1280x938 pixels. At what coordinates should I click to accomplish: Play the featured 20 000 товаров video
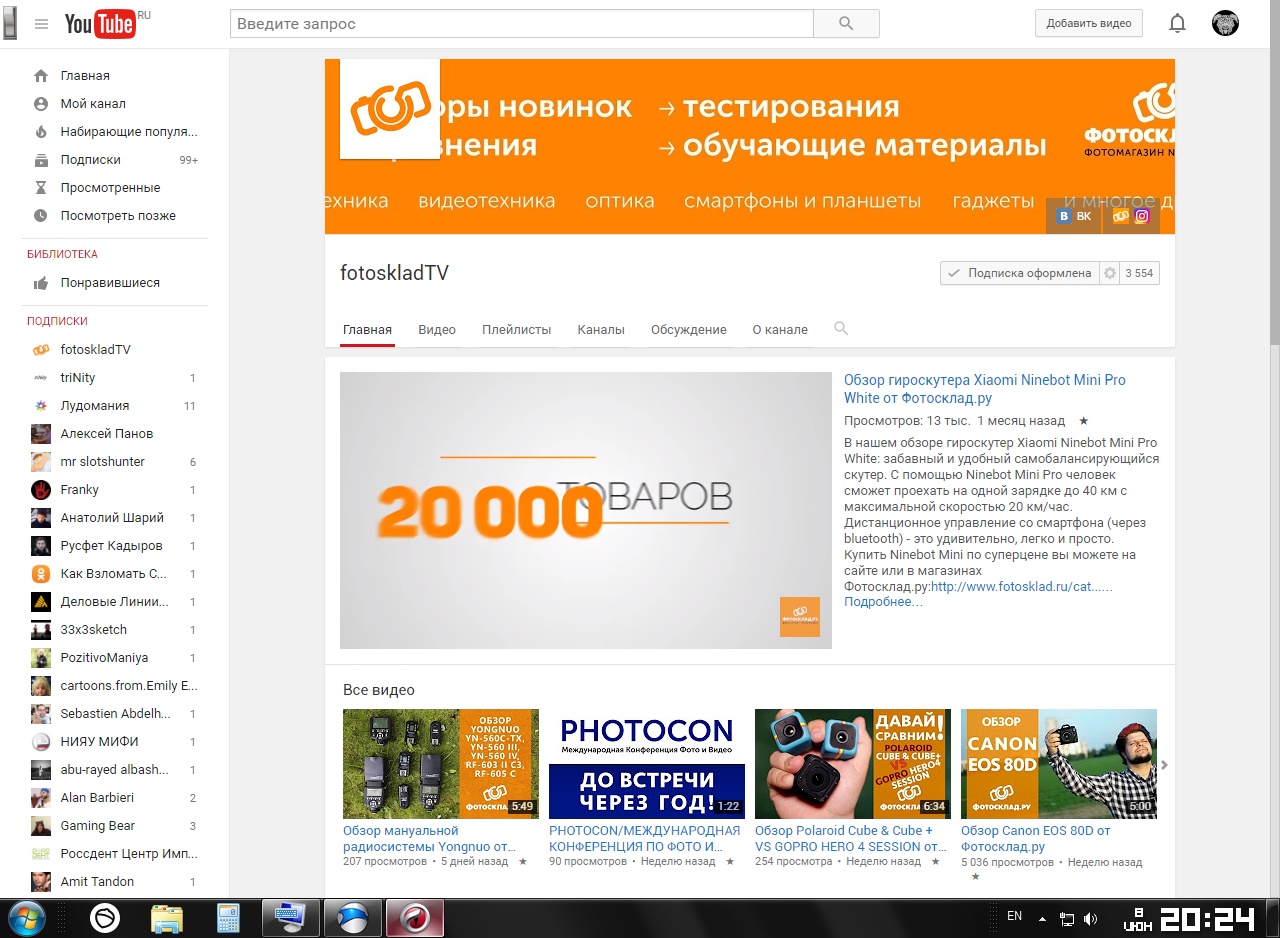[586, 510]
